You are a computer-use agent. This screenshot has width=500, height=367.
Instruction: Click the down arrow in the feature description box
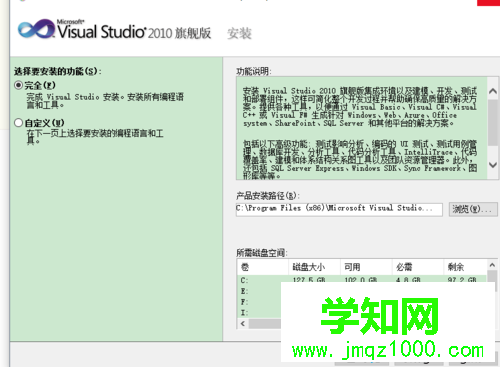coord(493,165)
